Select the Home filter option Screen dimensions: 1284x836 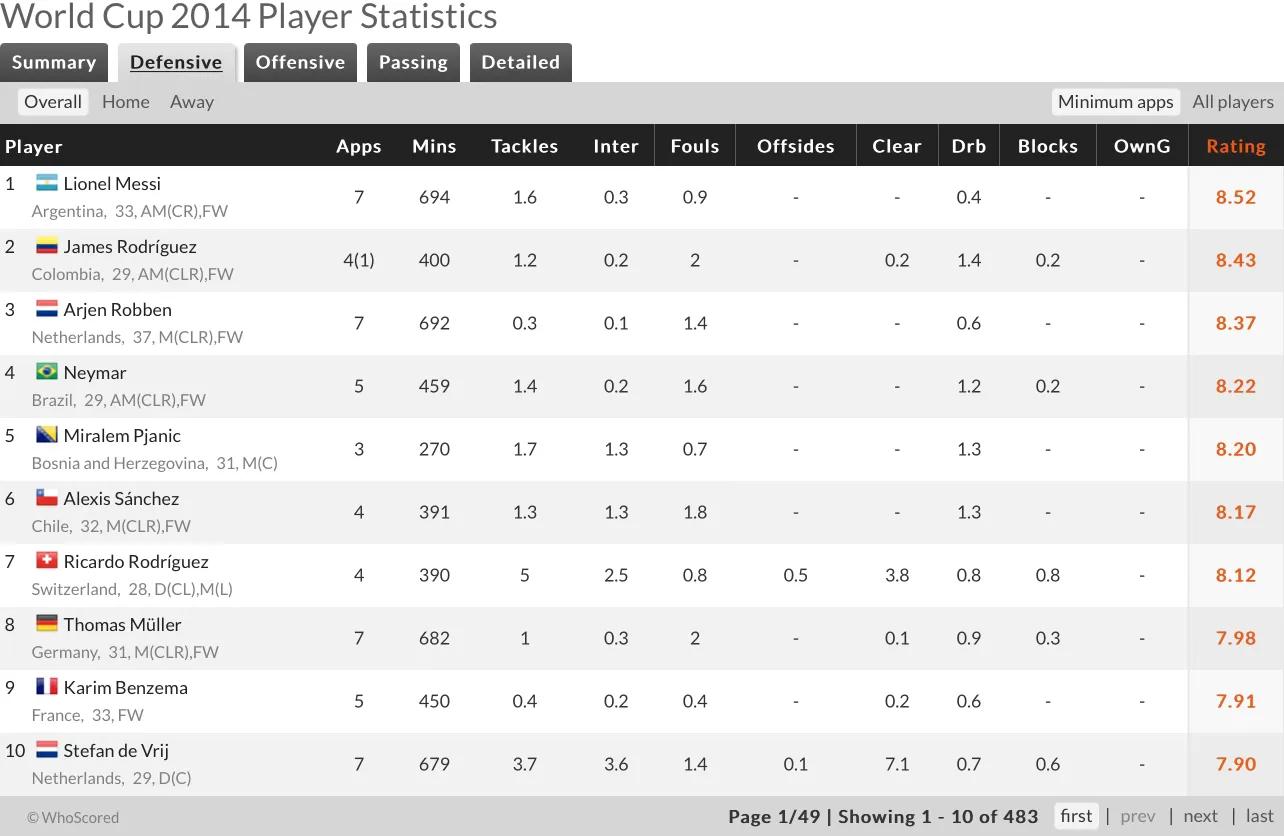click(x=126, y=102)
